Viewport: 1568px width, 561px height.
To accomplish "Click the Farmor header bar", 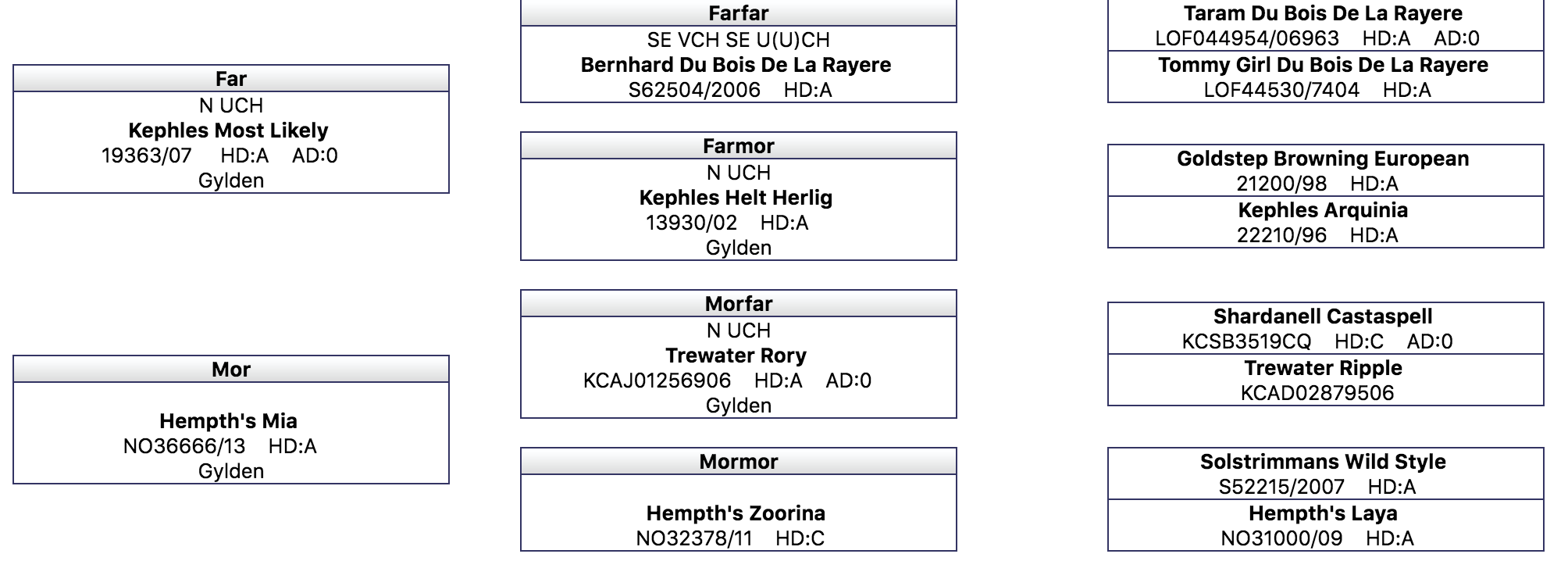I will point(739,146).
